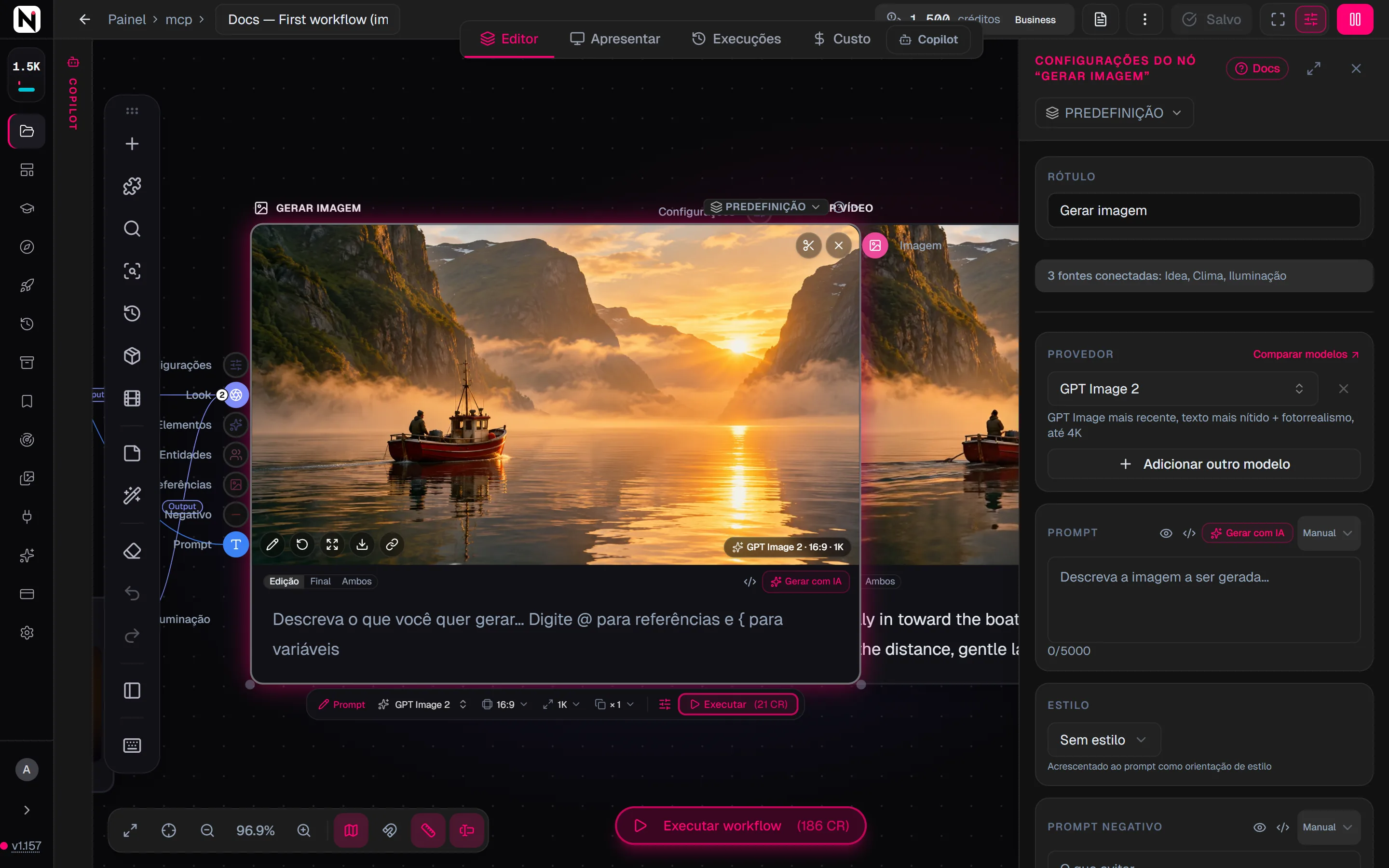Click the add node plus icon
The width and height of the screenshot is (1389, 868).
tap(132, 144)
